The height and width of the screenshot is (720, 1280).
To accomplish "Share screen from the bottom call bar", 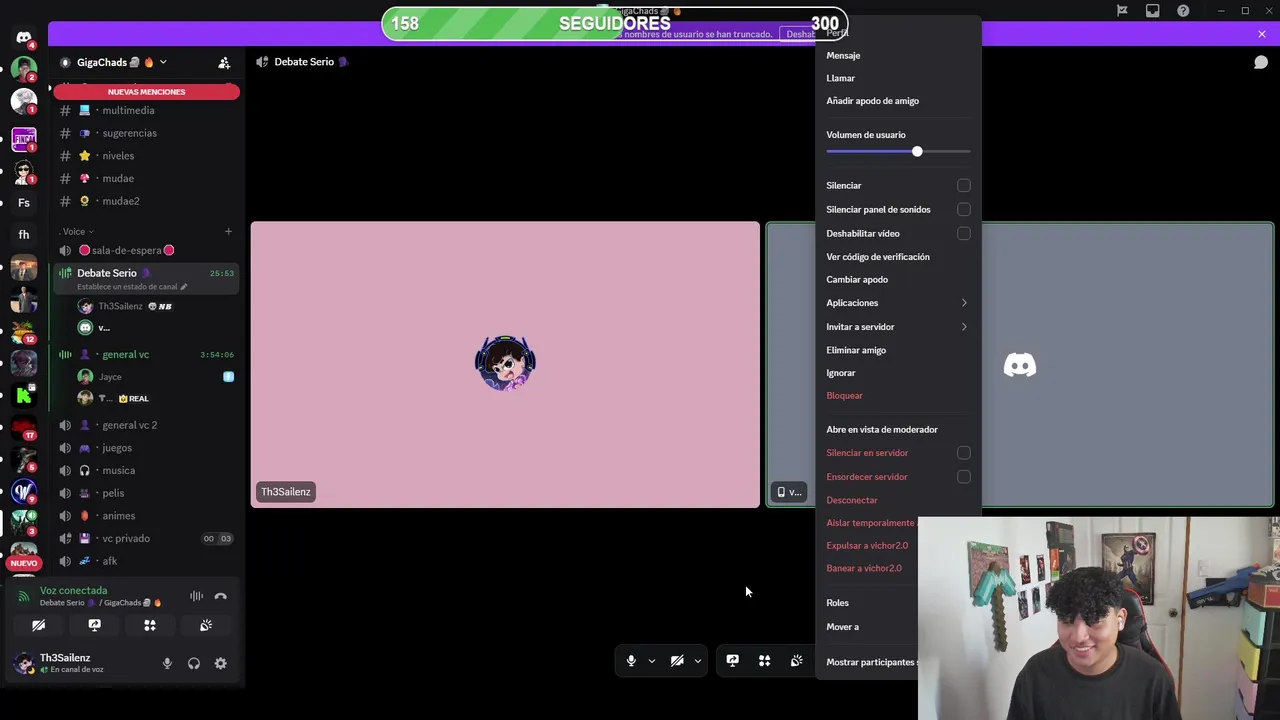I will (733, 661).
